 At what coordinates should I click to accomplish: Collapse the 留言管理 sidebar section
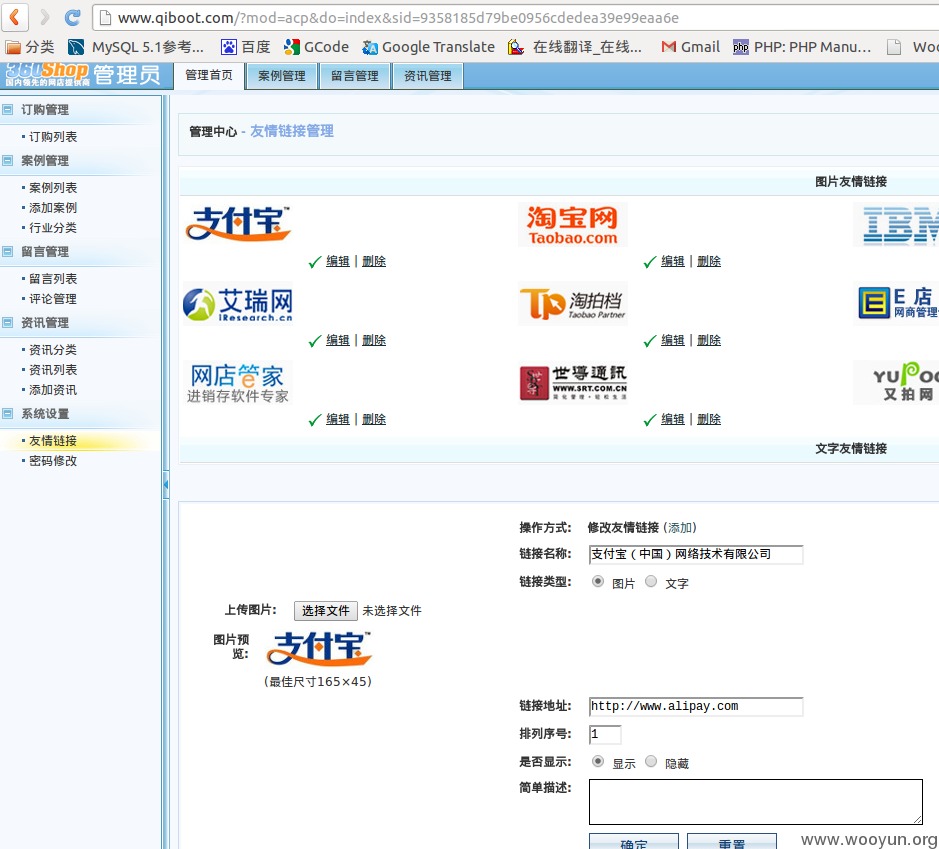coord(7,251)
